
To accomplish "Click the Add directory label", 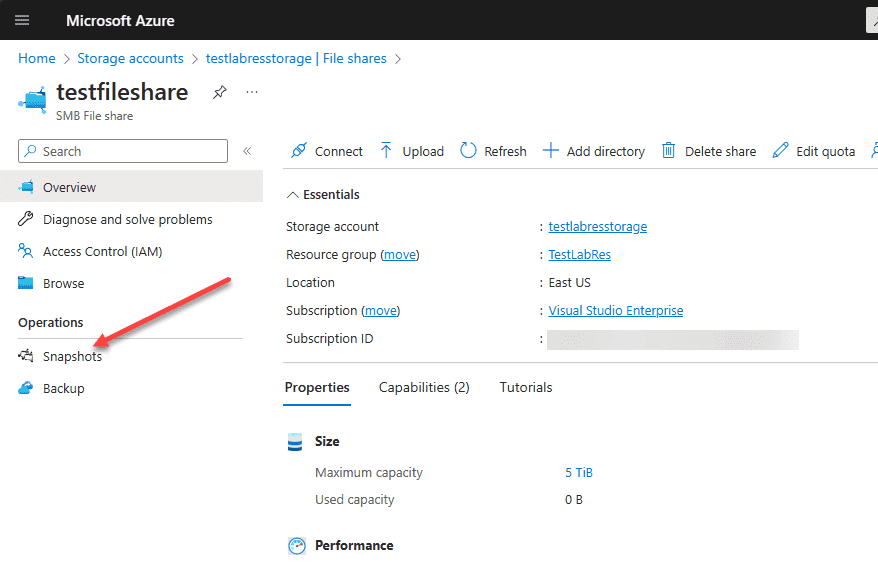I will click(x=605, y=151).
